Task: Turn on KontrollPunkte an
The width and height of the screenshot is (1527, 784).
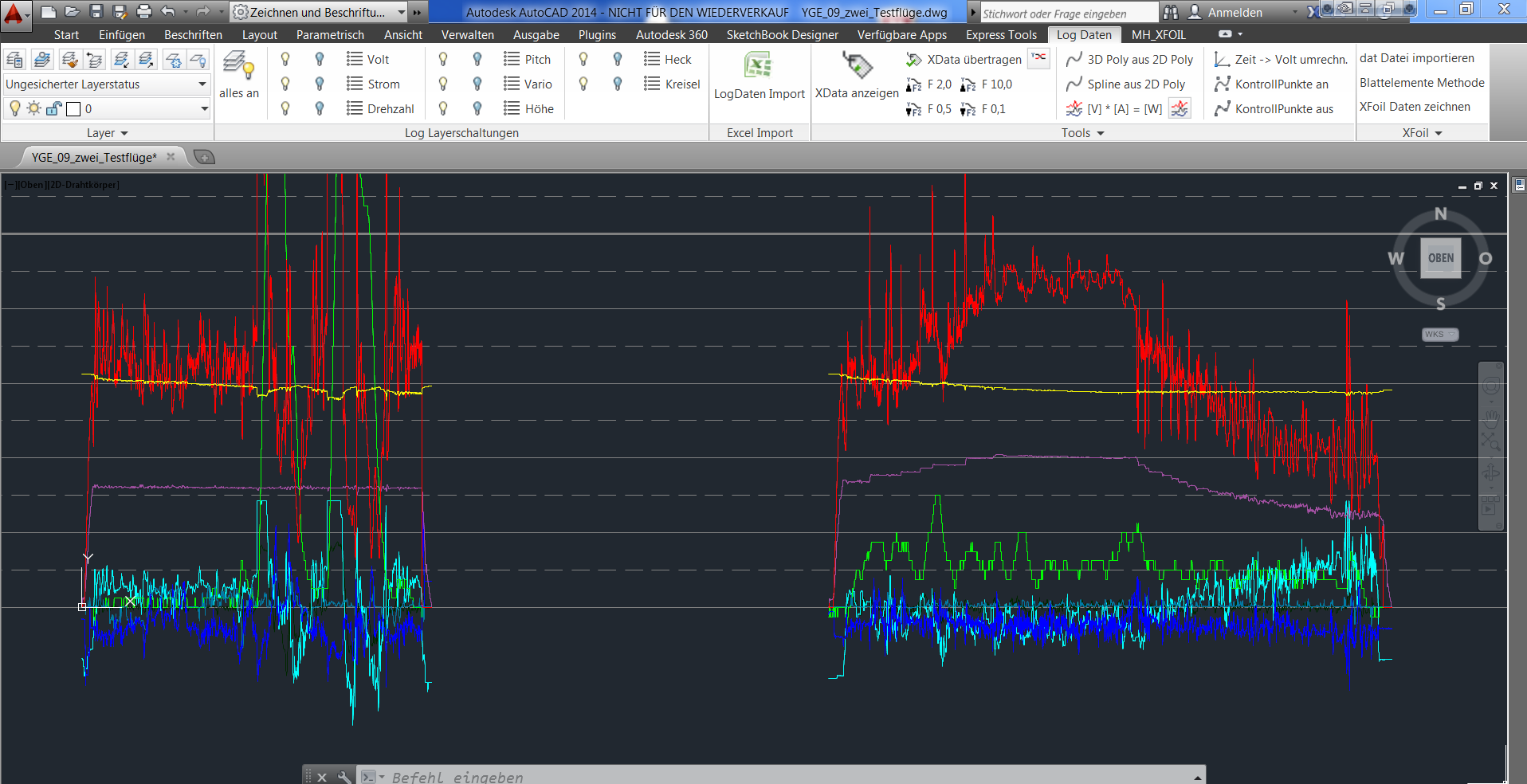Action: (1271, 84)
